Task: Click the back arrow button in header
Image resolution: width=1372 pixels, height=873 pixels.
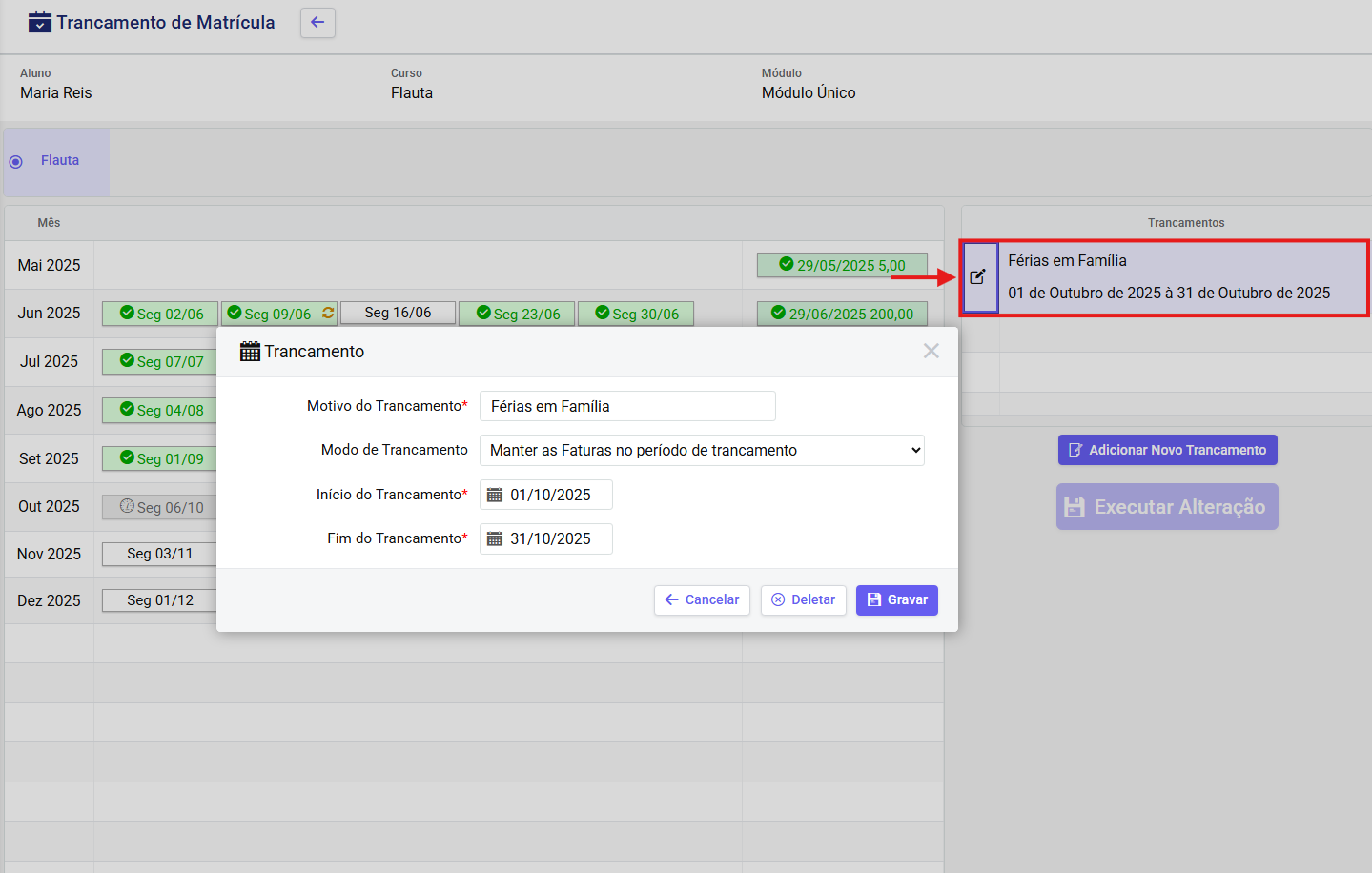Action: pyautogui.click(x=317, y=23)
